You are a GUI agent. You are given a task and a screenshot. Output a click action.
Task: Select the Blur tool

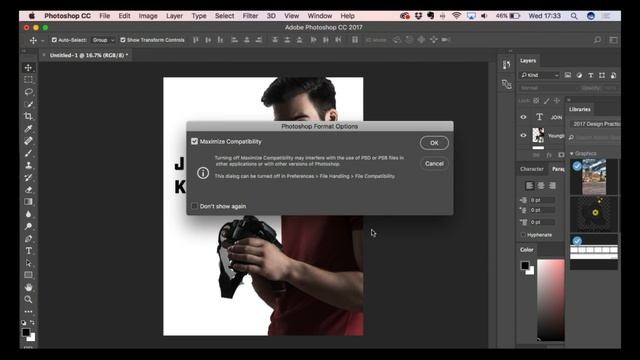pos(28,214)
